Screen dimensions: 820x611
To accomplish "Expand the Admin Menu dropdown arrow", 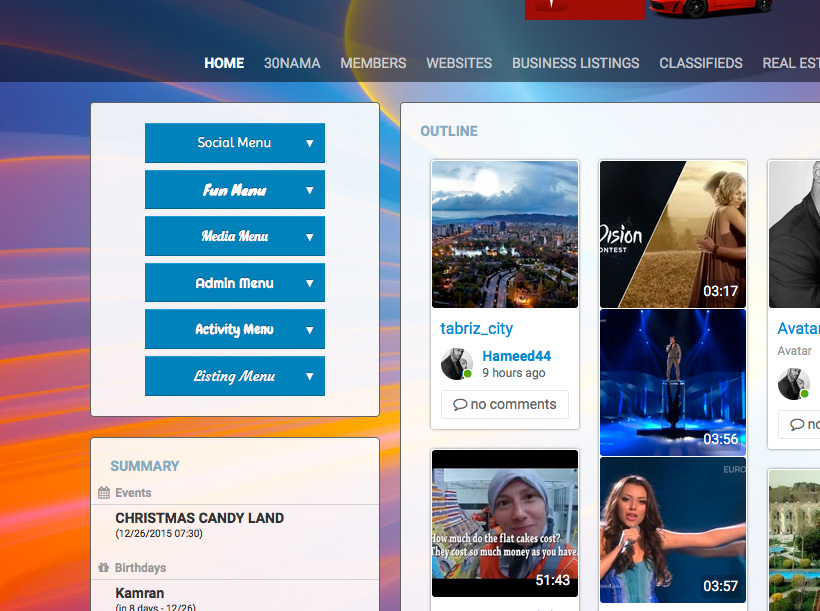I will 310,283.
